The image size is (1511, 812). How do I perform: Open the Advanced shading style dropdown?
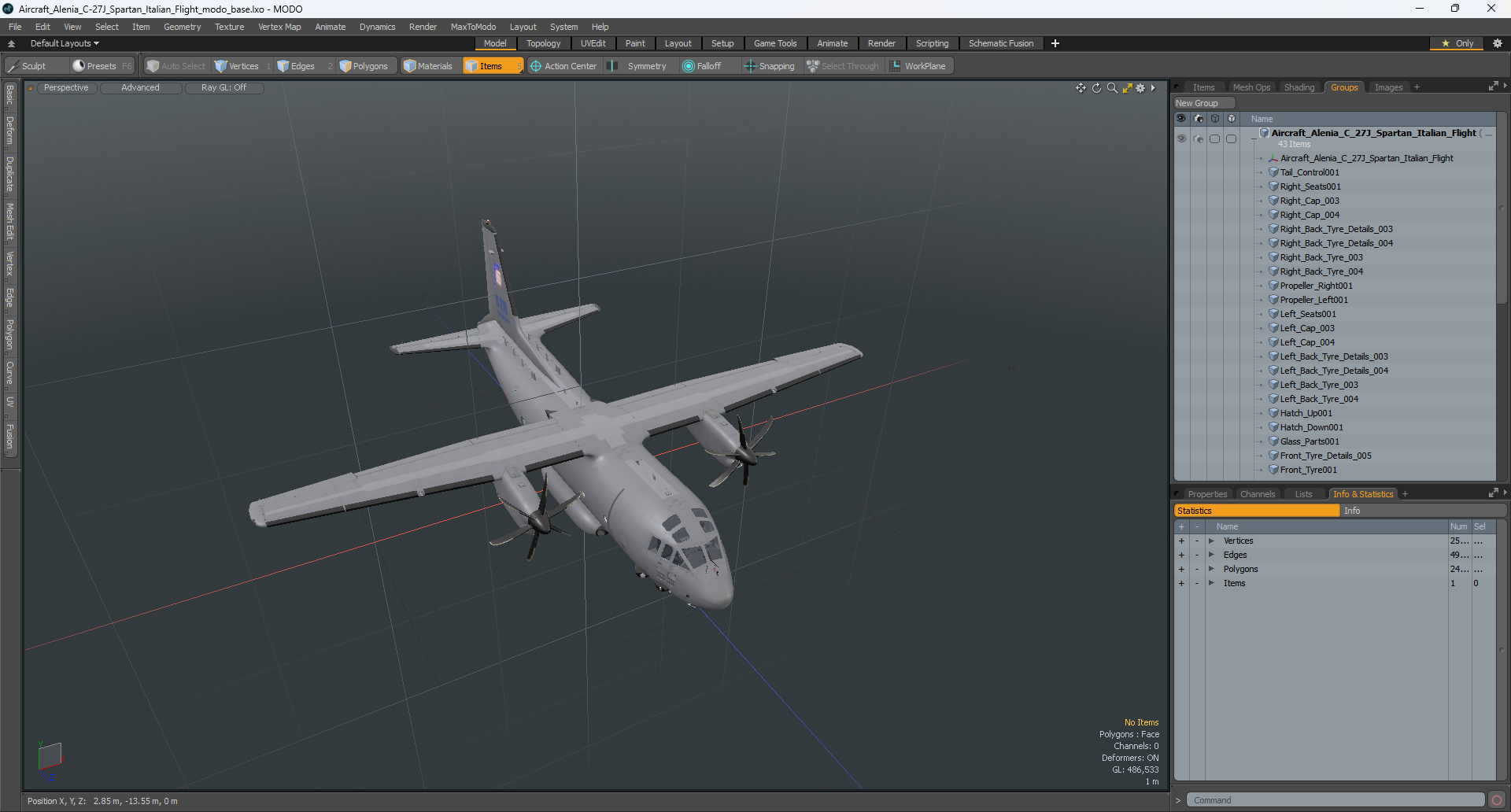(x=140, y=88)
